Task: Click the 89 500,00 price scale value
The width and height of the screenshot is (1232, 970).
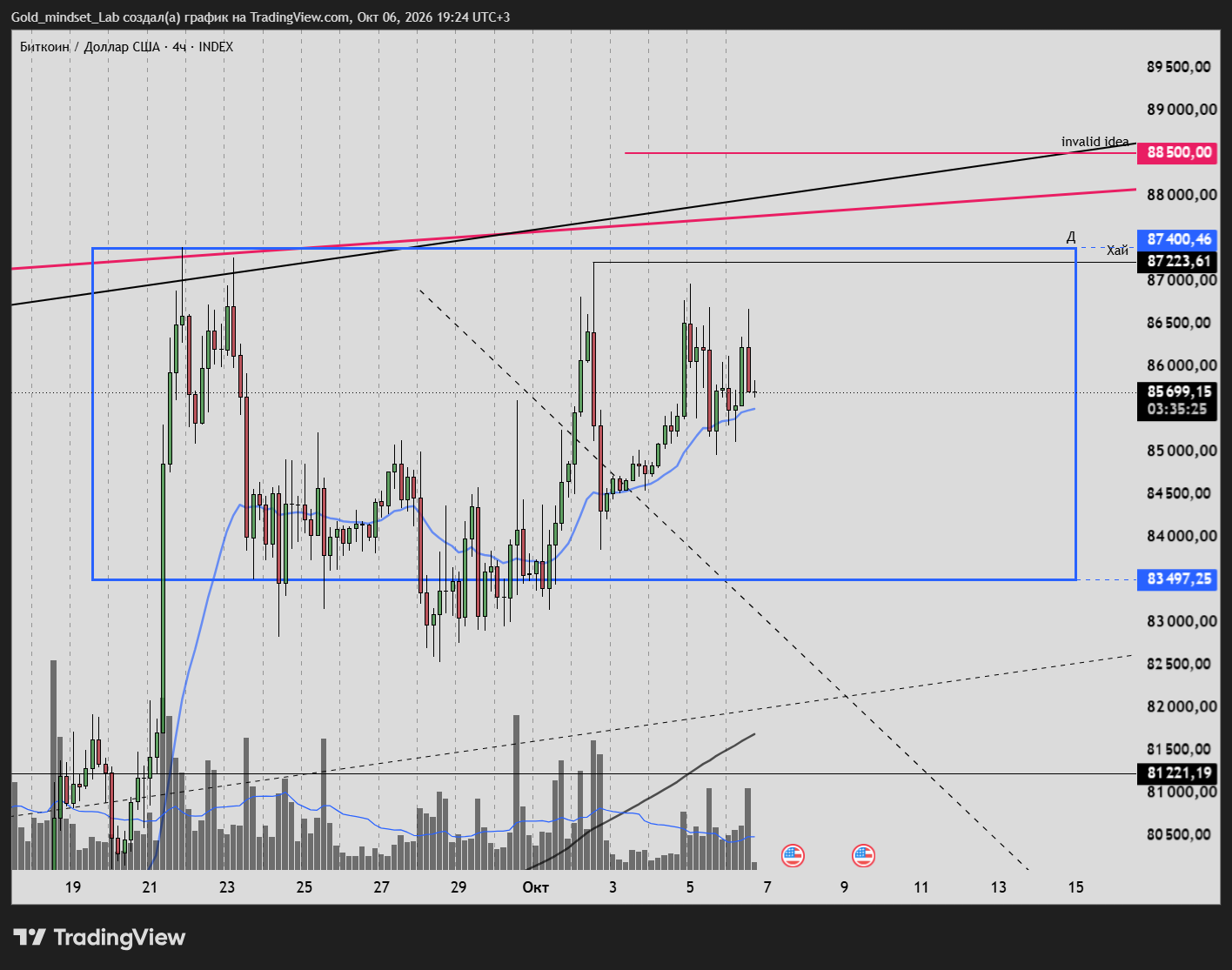Action: coord(1179,67)
